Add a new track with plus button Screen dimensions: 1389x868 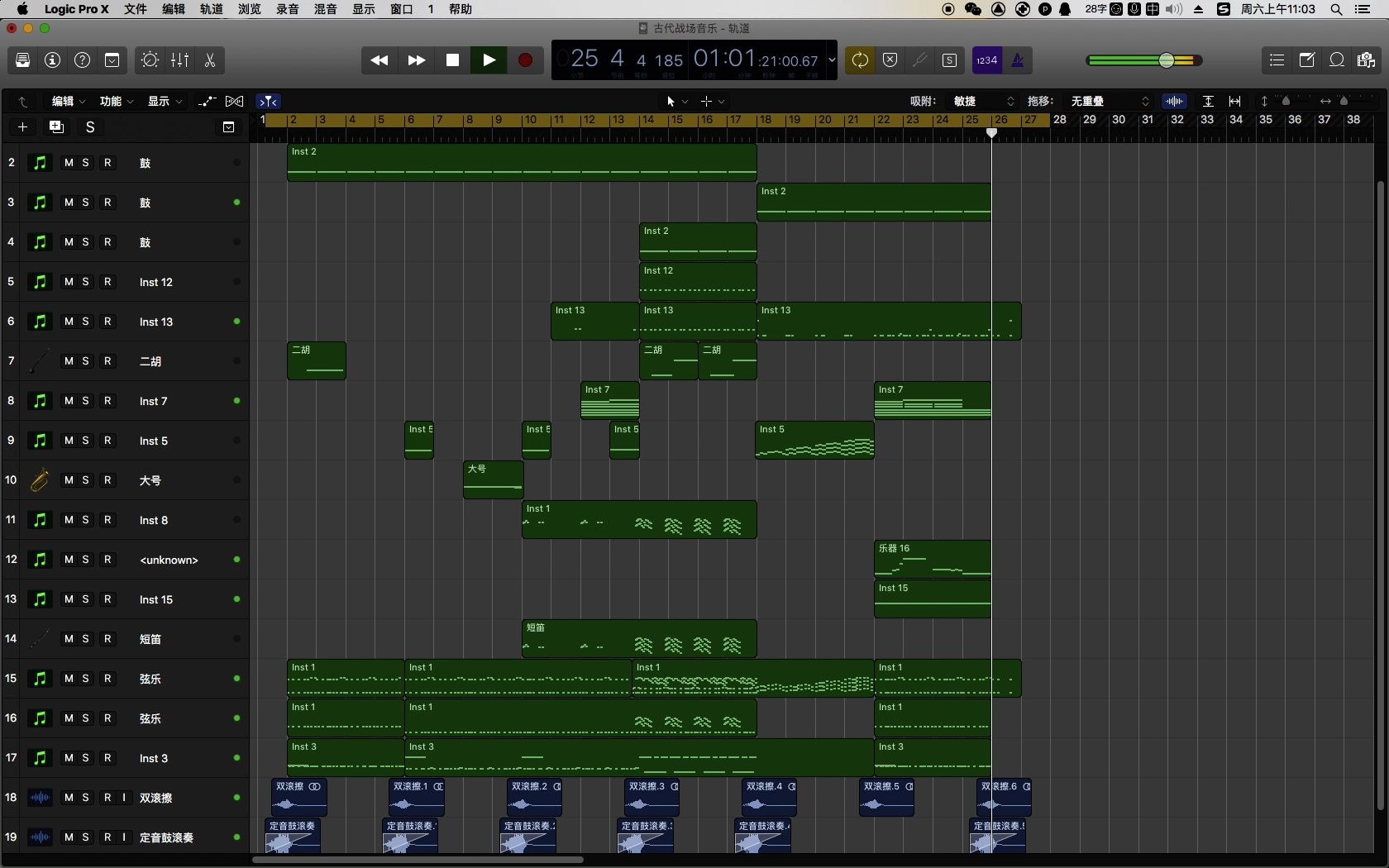pos(23,127)
